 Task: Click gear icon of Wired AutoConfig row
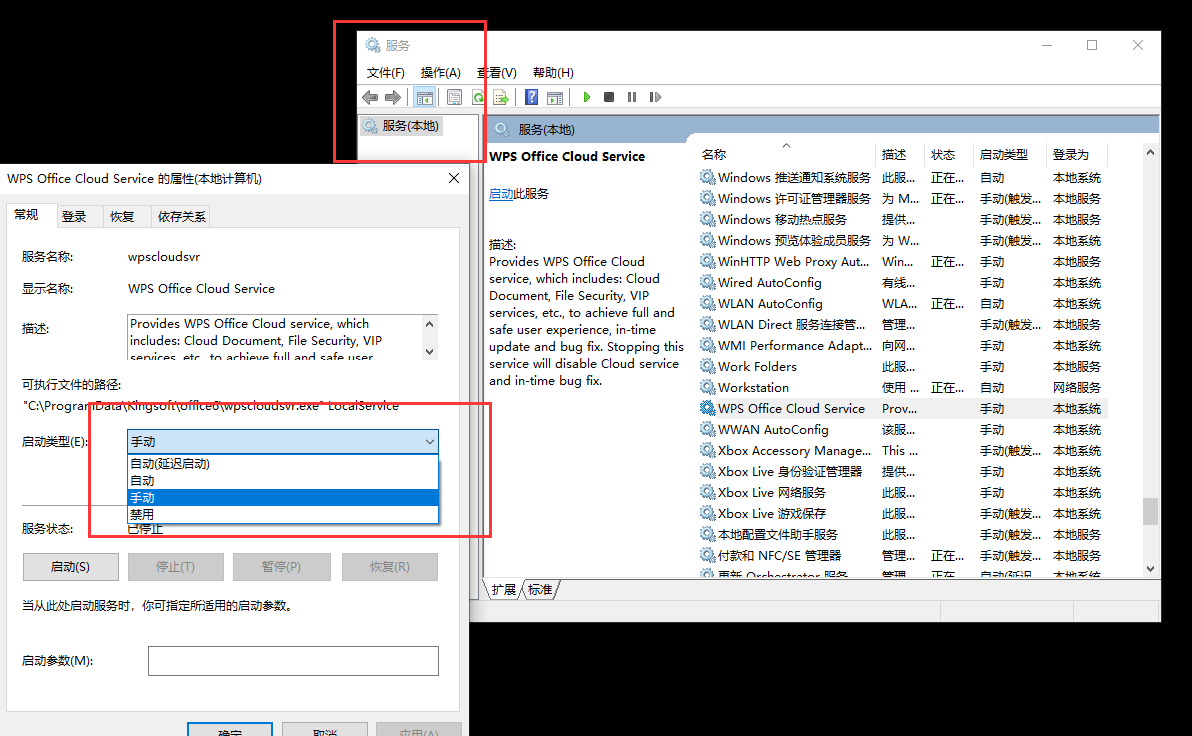707,282
